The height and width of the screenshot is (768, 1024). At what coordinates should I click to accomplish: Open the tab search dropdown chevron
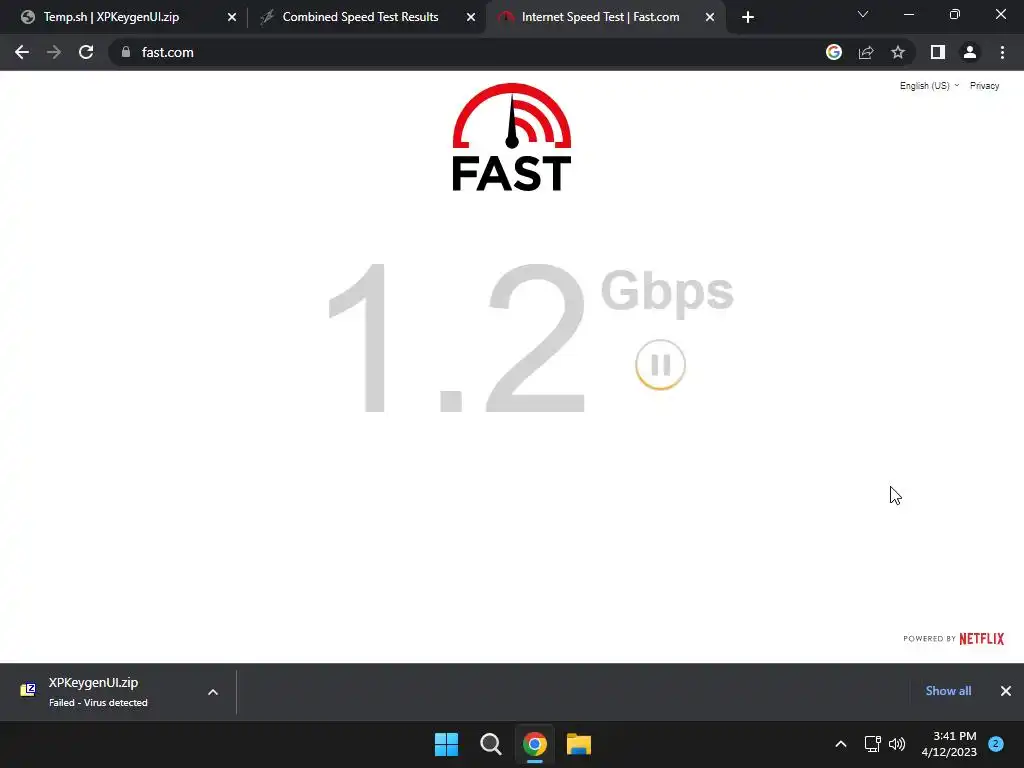tap(863, 14)
